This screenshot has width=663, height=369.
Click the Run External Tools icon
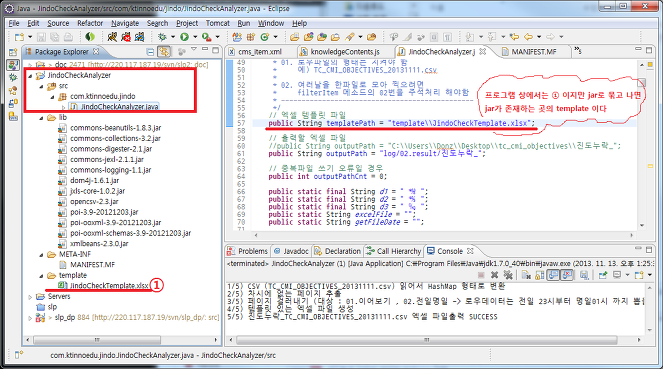[207, 37]
